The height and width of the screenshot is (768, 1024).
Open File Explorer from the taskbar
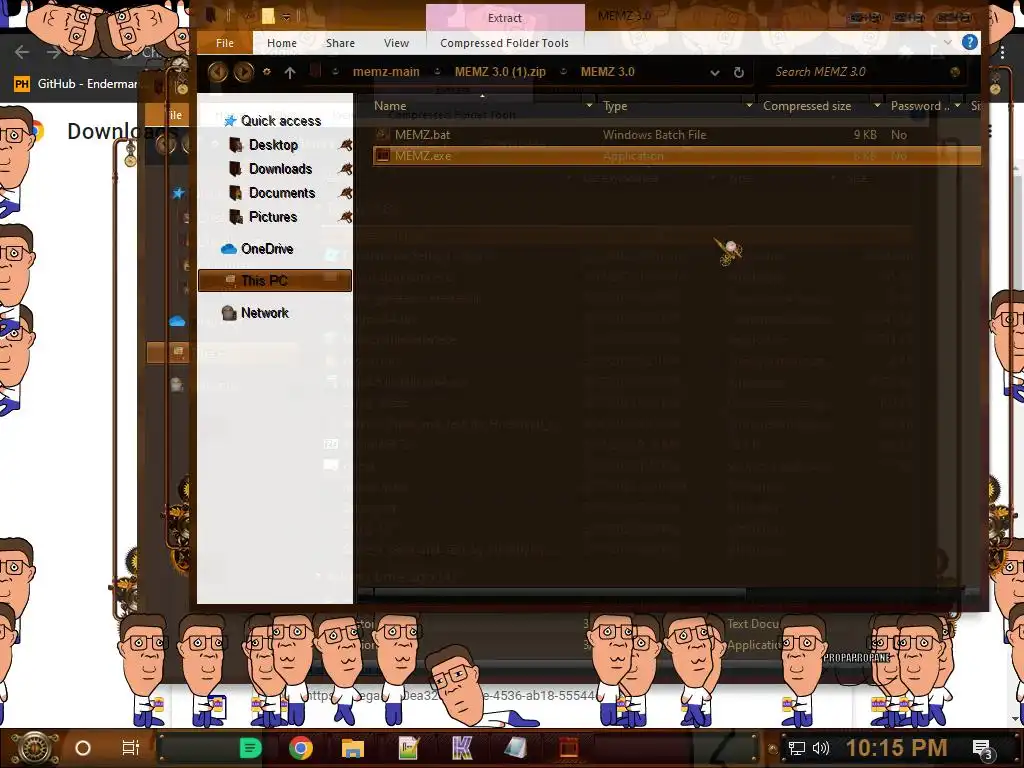(x=353, y=748)
